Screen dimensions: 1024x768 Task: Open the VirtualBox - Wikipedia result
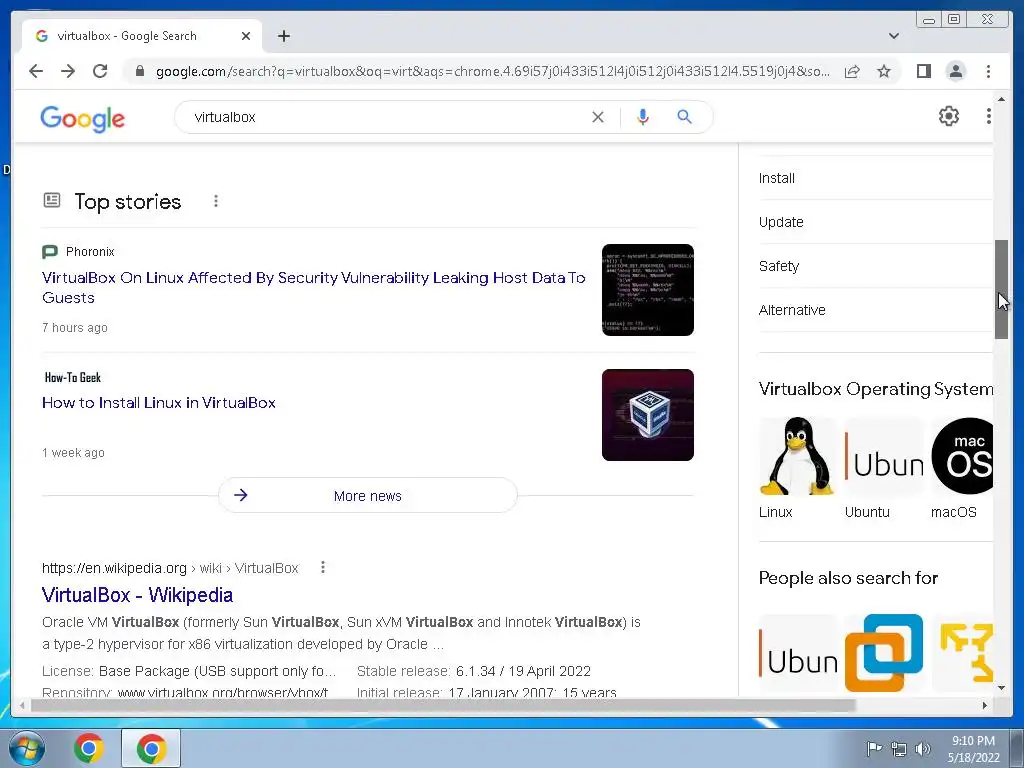137,595
